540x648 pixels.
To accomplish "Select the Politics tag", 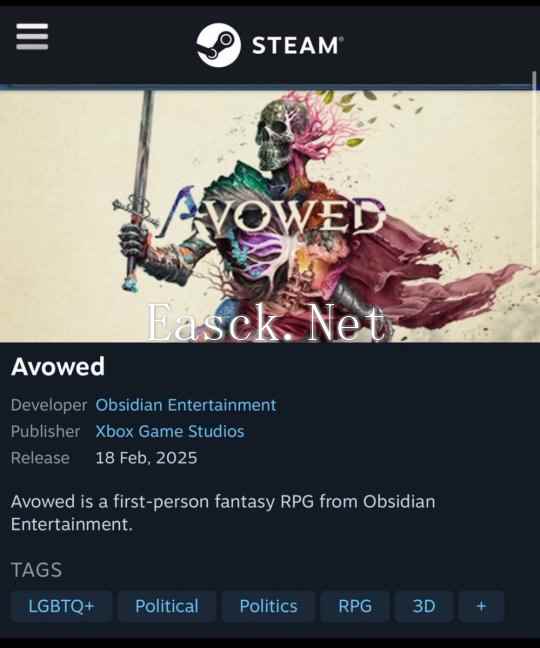I will coord(269,606).
